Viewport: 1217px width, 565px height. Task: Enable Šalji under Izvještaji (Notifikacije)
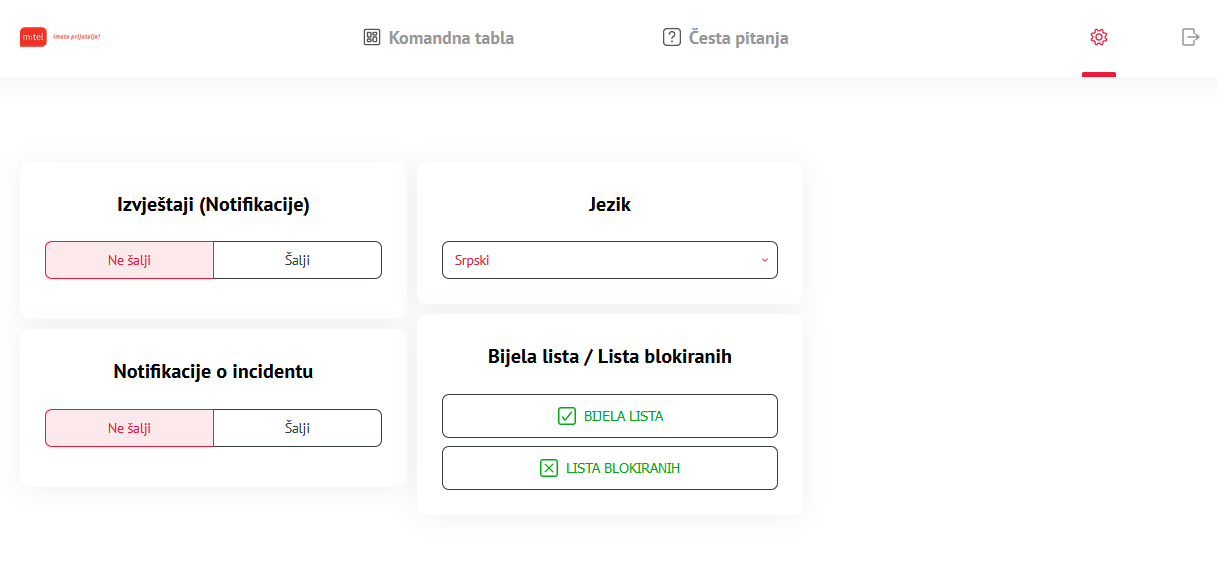(x=297, y=260)
